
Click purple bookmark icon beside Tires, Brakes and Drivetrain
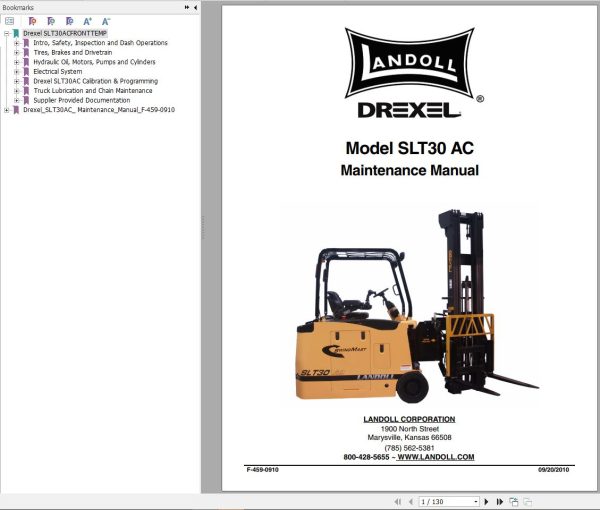[26, 52]
